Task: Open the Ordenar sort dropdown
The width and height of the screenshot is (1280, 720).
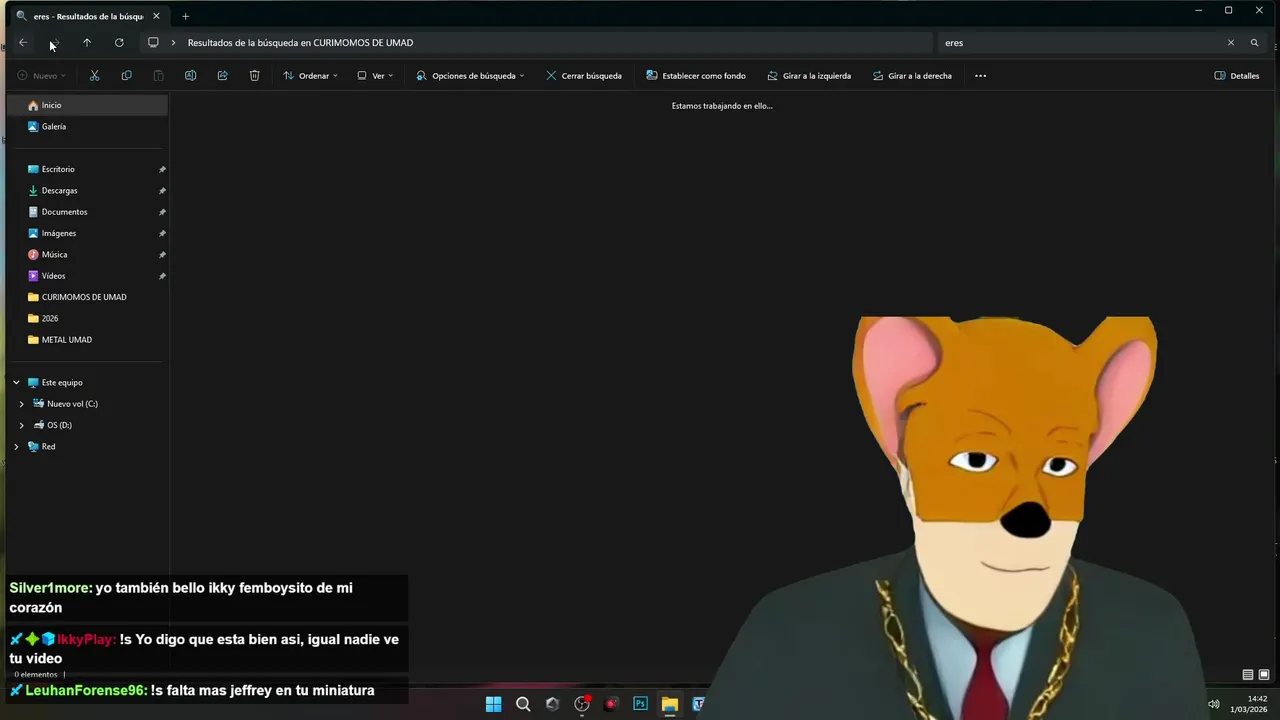Action: coord(310,76)
